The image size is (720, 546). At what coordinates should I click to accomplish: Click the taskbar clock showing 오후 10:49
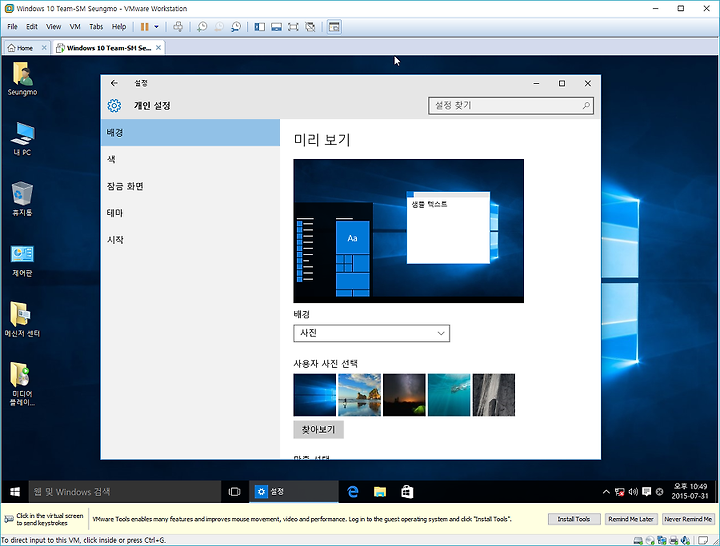point(690,491)
